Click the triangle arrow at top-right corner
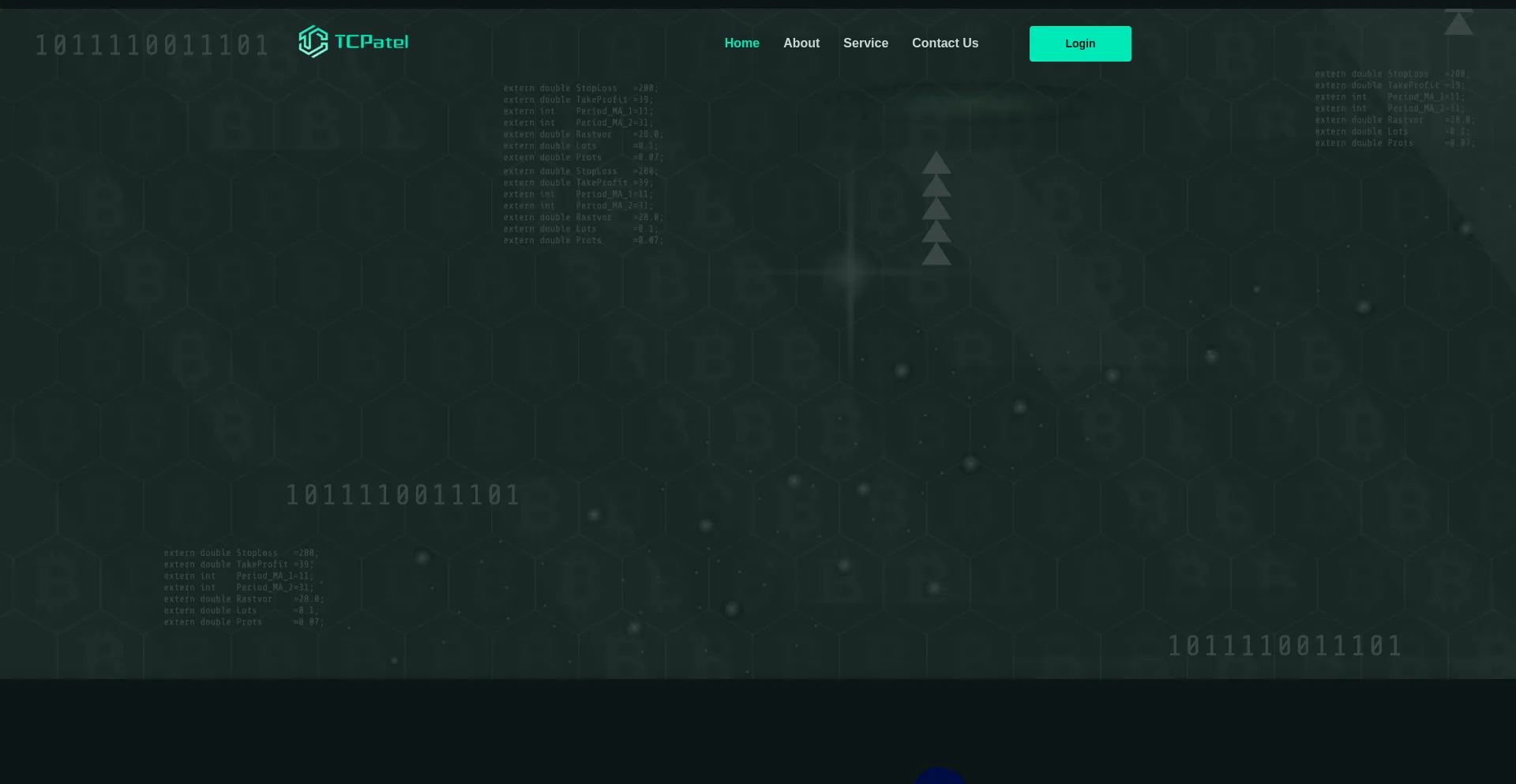Viewport: 1516px width, 784px height. (x=1458, y=24)
